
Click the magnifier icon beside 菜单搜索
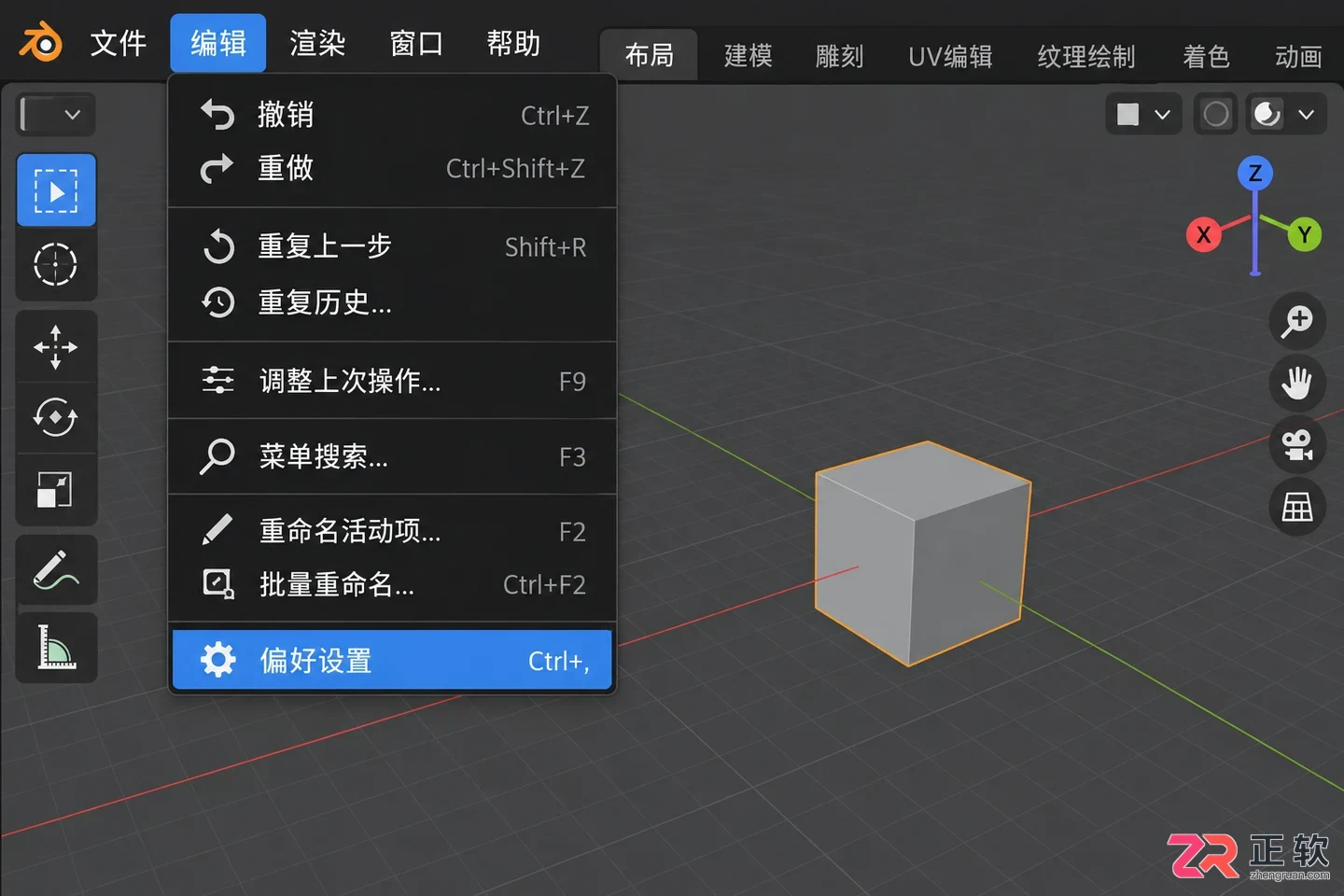tap(217, 456)
